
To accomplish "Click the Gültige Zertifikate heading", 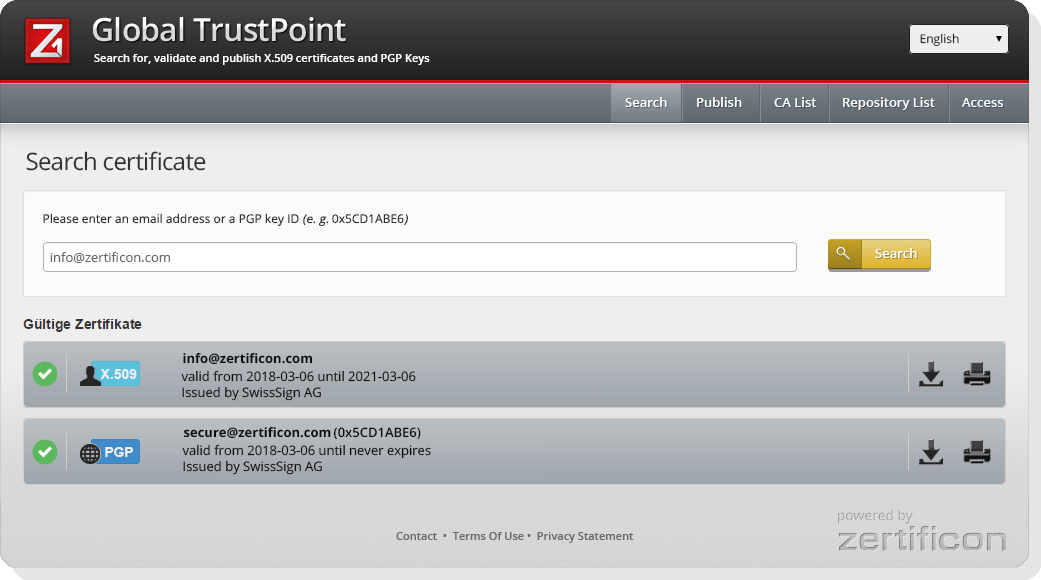I will point(82,325).
